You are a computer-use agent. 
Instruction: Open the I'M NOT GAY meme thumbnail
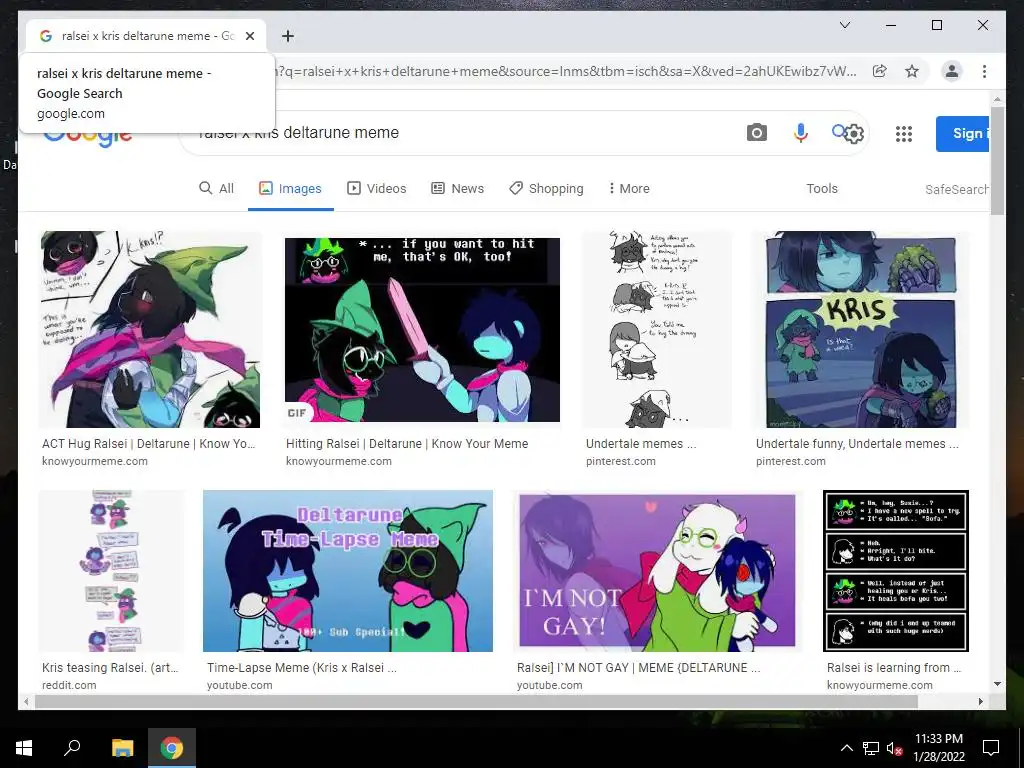(657, 571)
